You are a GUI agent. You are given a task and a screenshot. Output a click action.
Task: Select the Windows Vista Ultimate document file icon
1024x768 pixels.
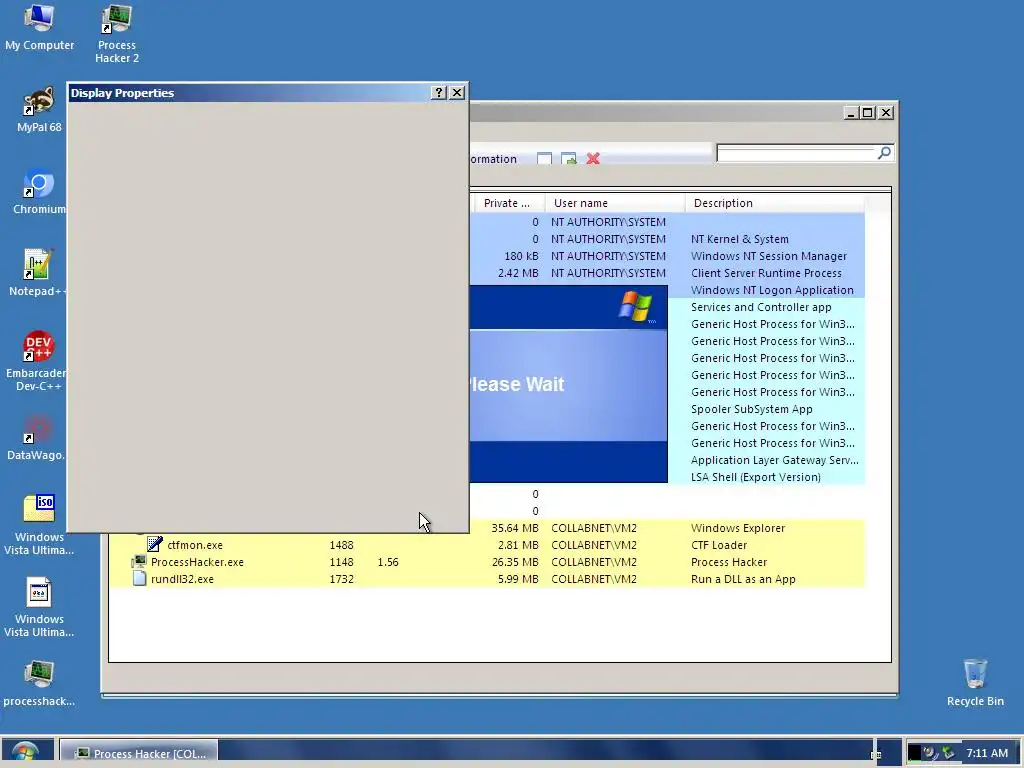pyautogui.click(x=39, y=607)
